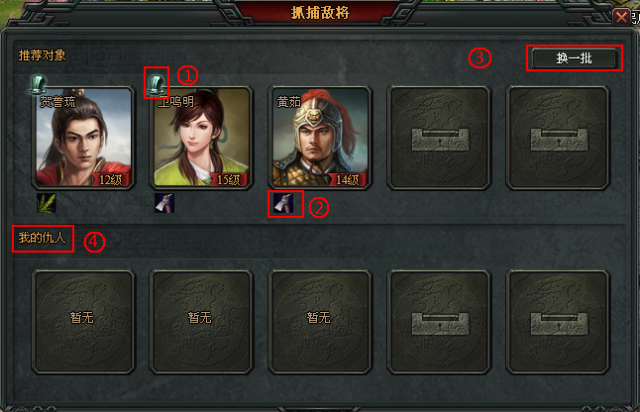
Task: Click the green hat icon above 贺誉琉
Action: click(38, 85)
